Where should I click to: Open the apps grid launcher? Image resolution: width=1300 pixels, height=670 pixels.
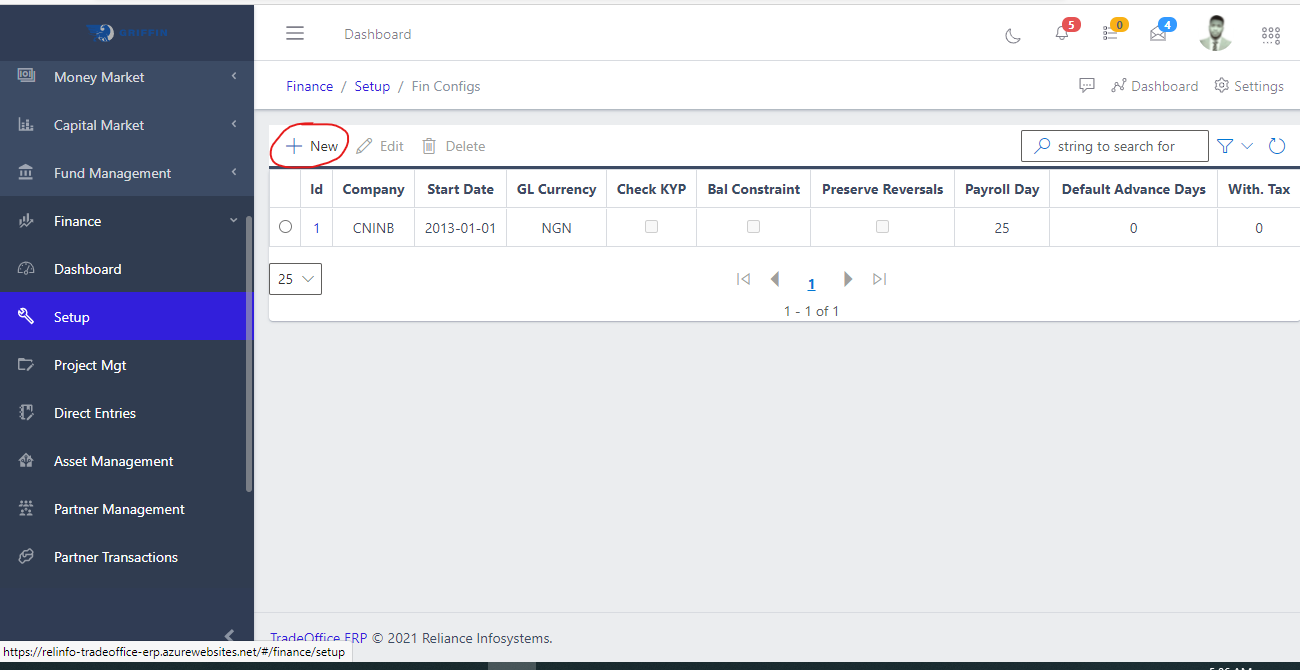coord(1270,34)
